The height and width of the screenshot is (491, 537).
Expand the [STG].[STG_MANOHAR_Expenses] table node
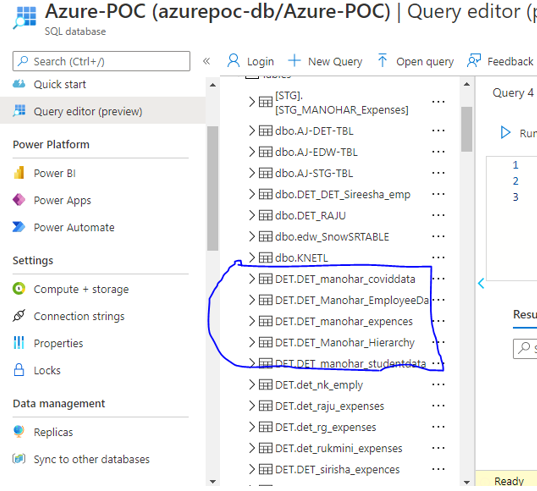click(252, 102)
